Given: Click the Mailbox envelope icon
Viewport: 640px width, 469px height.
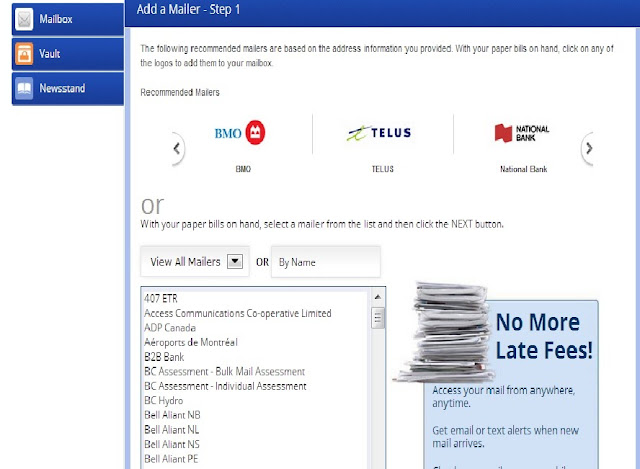Looking at the screenshot, I should [x=24, y=19].
